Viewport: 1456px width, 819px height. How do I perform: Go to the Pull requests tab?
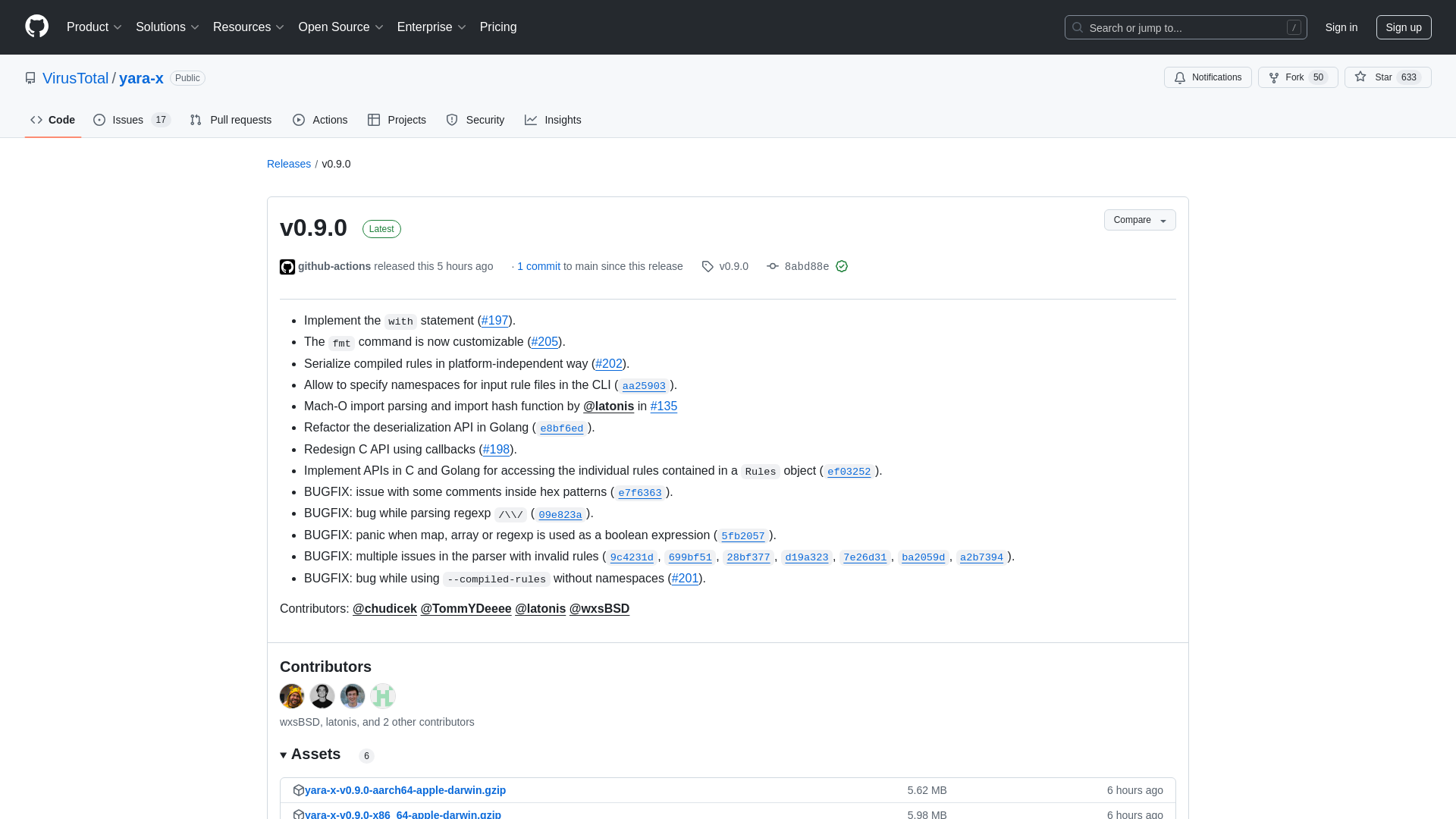click(x=231, y=120)
